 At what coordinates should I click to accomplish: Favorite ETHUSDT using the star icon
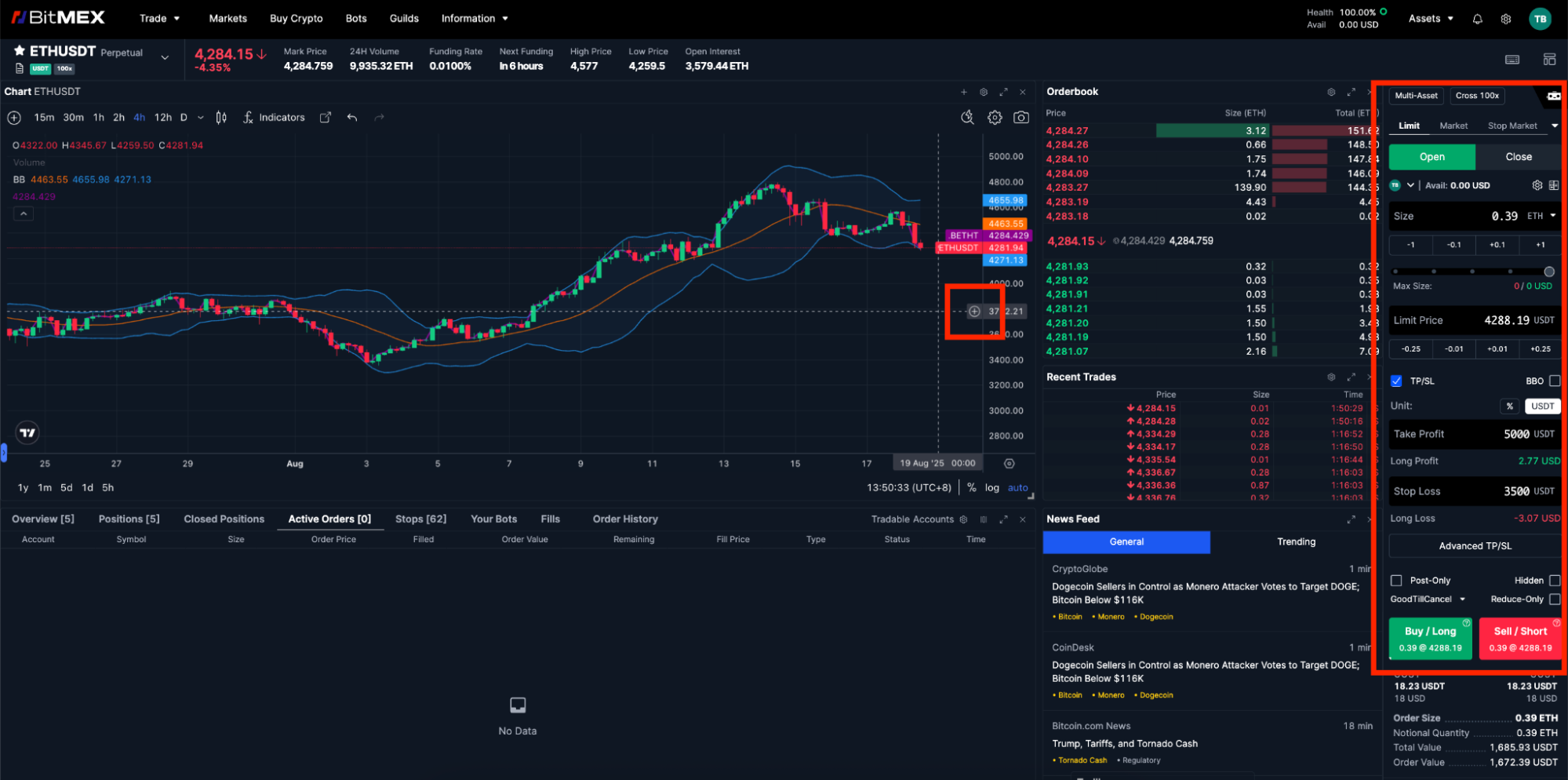tap(20, 51)
